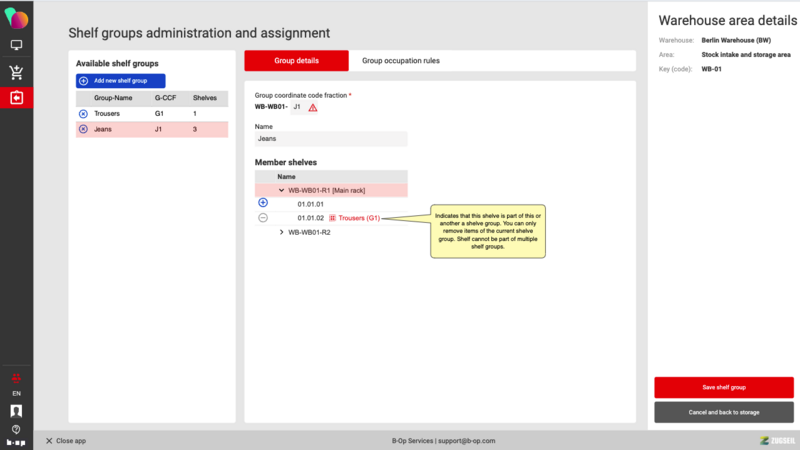Click G1 code in Trousers row
Screen dimensions: 800x450
(x=159, y=114)
